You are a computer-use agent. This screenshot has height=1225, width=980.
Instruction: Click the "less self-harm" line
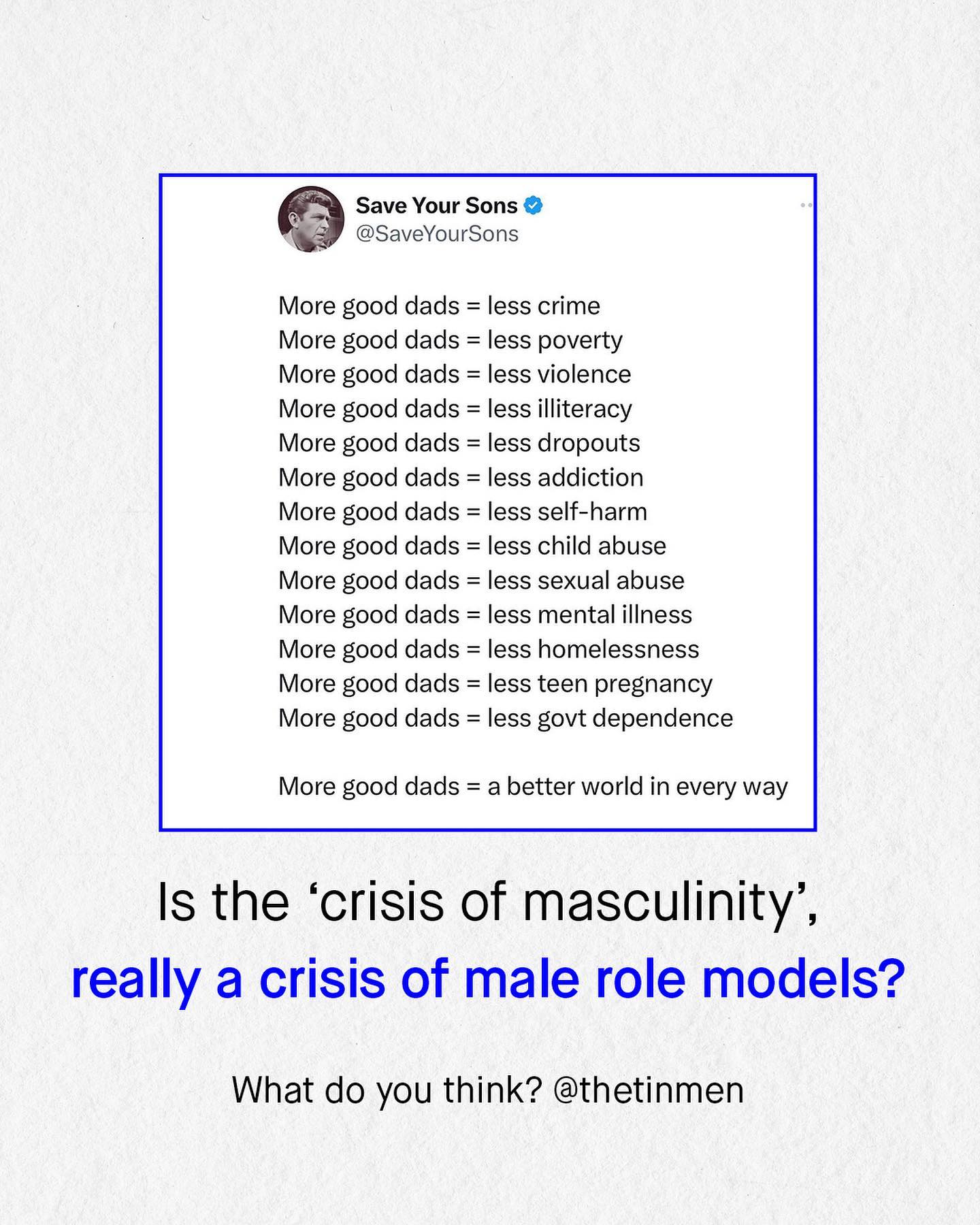463,512
